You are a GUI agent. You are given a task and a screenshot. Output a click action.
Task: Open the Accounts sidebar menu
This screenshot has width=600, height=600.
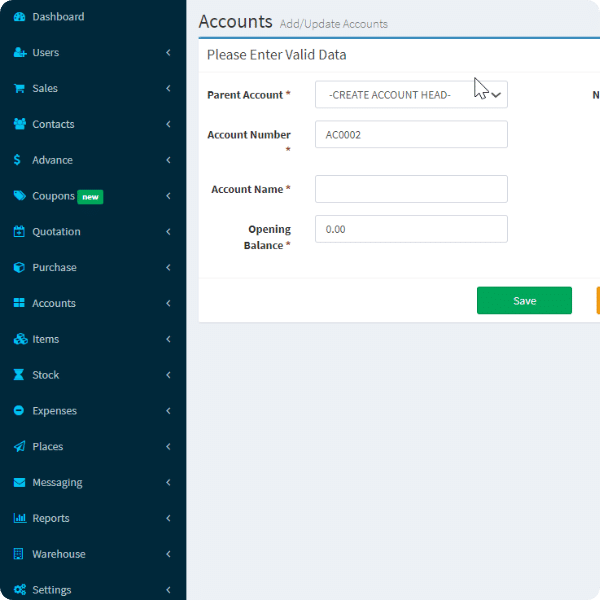coord(54,304)
